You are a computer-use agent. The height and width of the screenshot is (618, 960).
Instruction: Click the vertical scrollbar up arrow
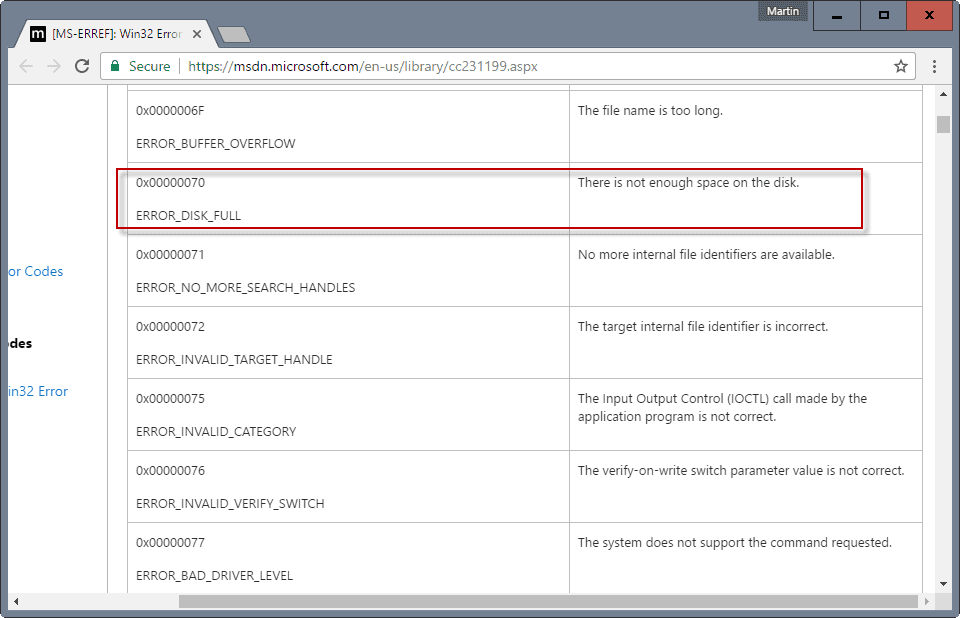point(943,94)
